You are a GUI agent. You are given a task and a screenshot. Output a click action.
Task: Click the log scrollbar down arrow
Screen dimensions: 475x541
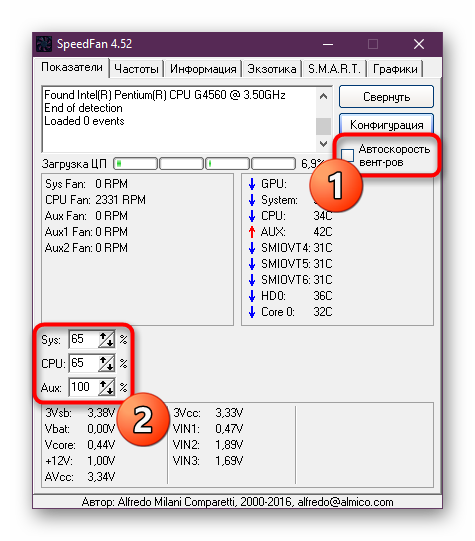click(x=323, y=144)
